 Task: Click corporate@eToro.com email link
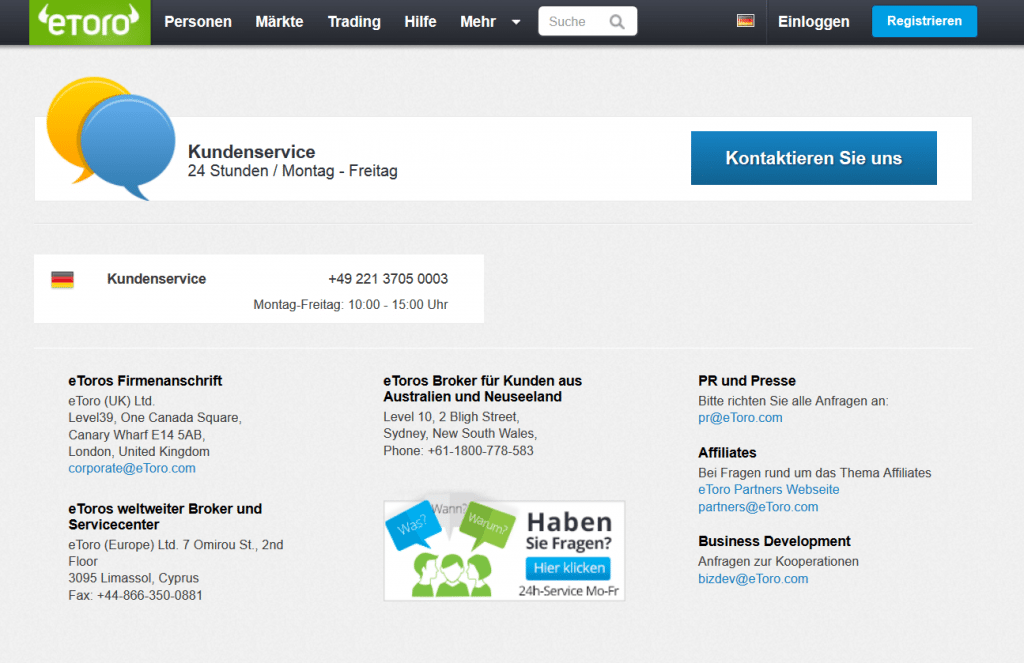pyautogui.click(x=132, y=468)
